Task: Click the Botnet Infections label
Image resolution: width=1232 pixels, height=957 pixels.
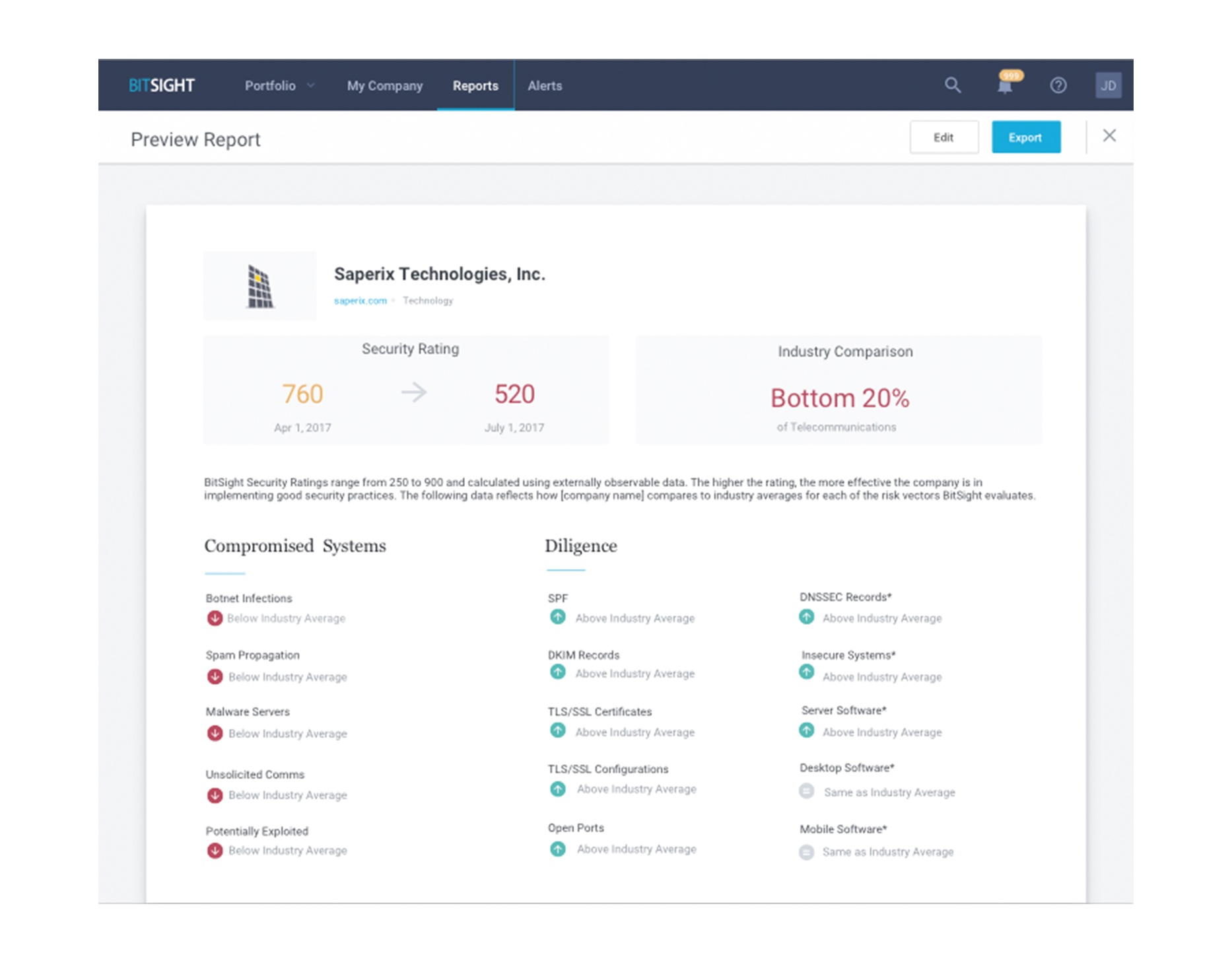Action: tap(249, 598)
